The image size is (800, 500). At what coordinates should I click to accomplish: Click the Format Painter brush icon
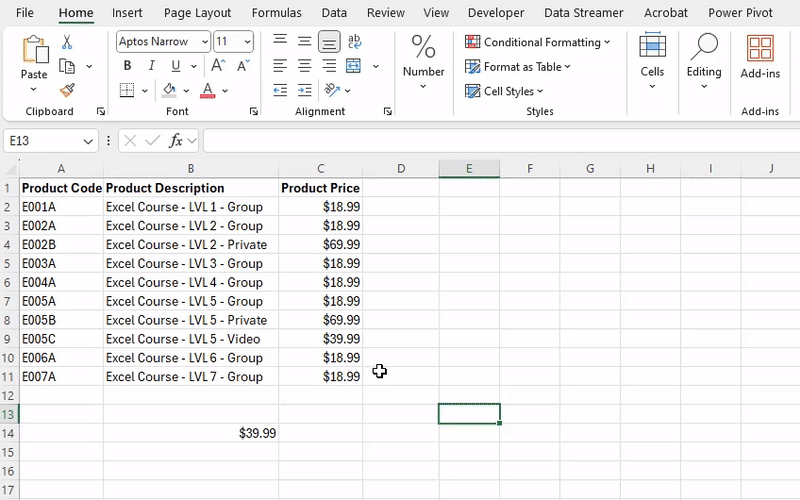click(67, 90)
